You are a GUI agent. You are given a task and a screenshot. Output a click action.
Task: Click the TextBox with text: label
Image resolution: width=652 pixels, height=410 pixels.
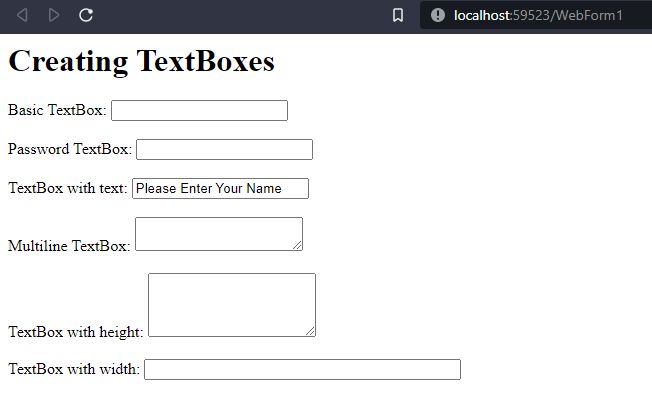pos(68,188)
